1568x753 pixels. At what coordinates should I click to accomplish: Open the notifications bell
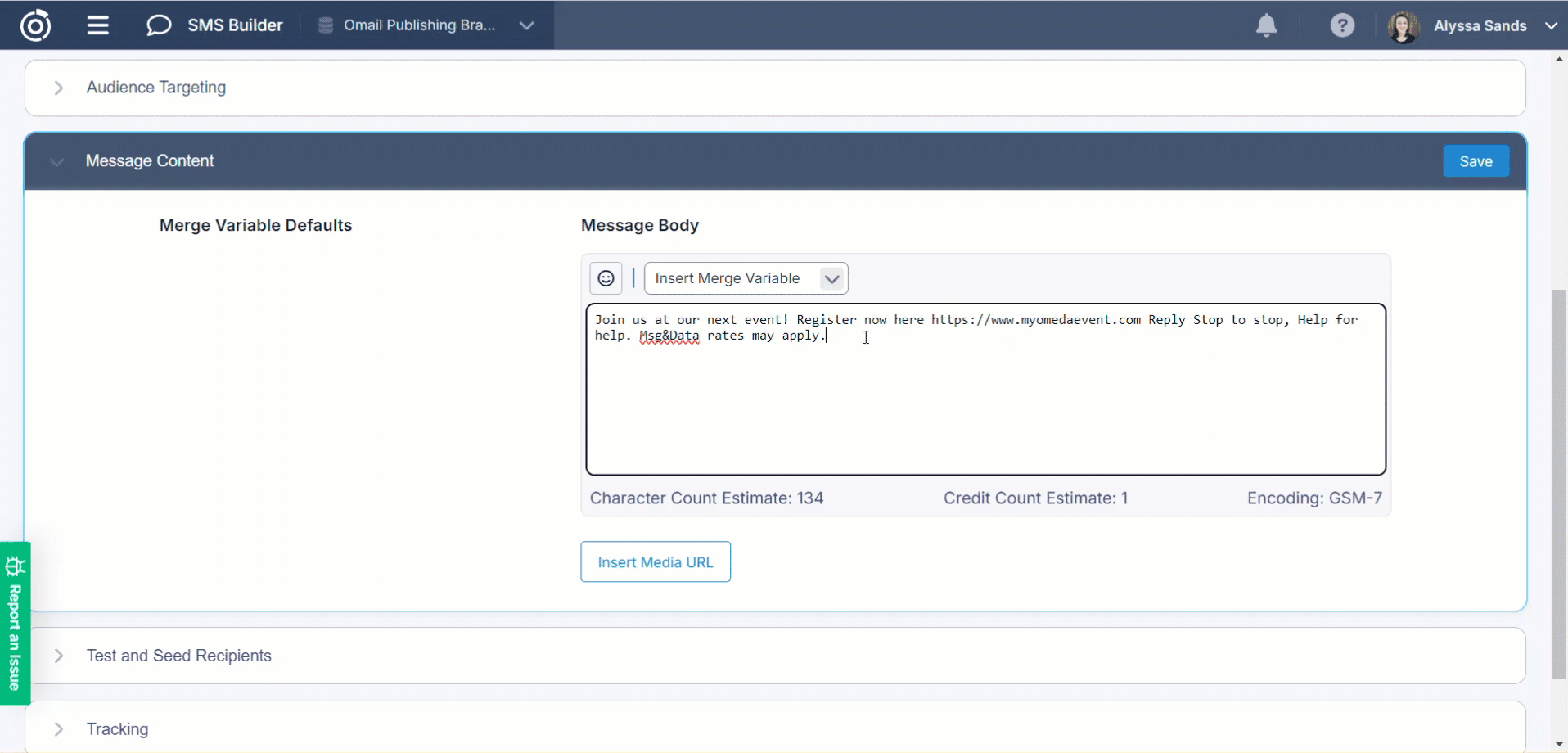tap(1266, 26)
